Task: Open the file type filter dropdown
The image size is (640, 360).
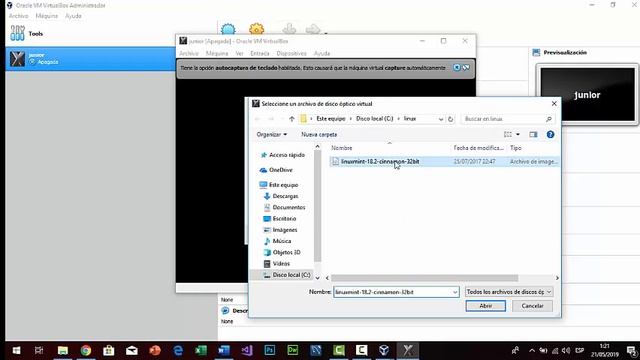Action: click(x=509, y=292)
